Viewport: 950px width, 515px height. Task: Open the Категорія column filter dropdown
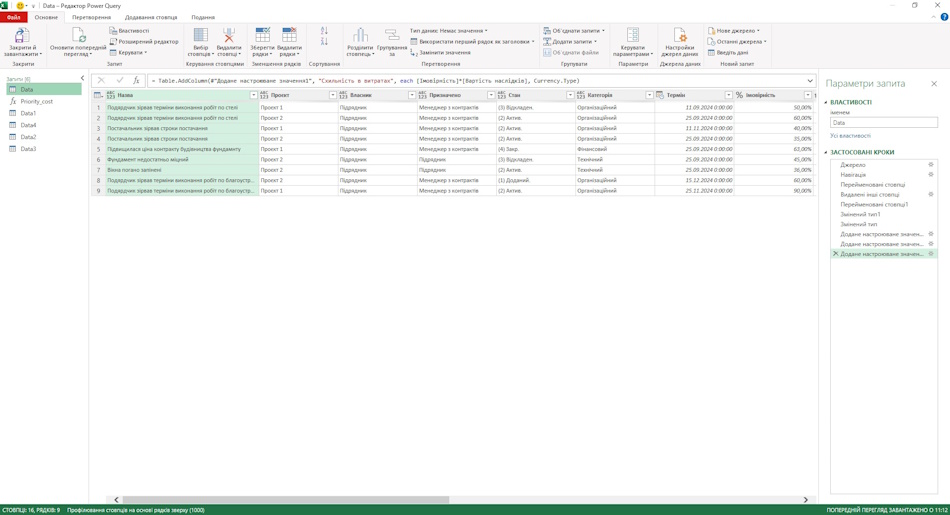click(x=649, y=95)
